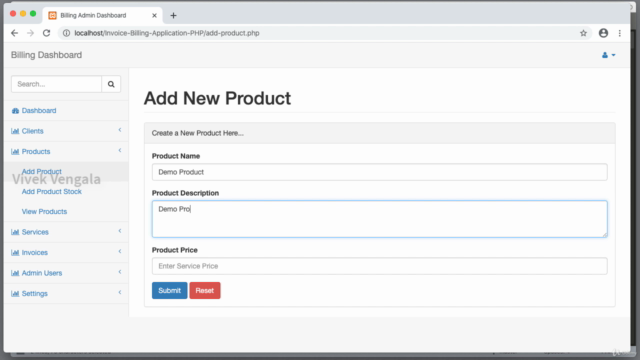Screen dimensions: 640x360
Task: Click the magnifier search button in sidebar
Action: pos(111,84)
